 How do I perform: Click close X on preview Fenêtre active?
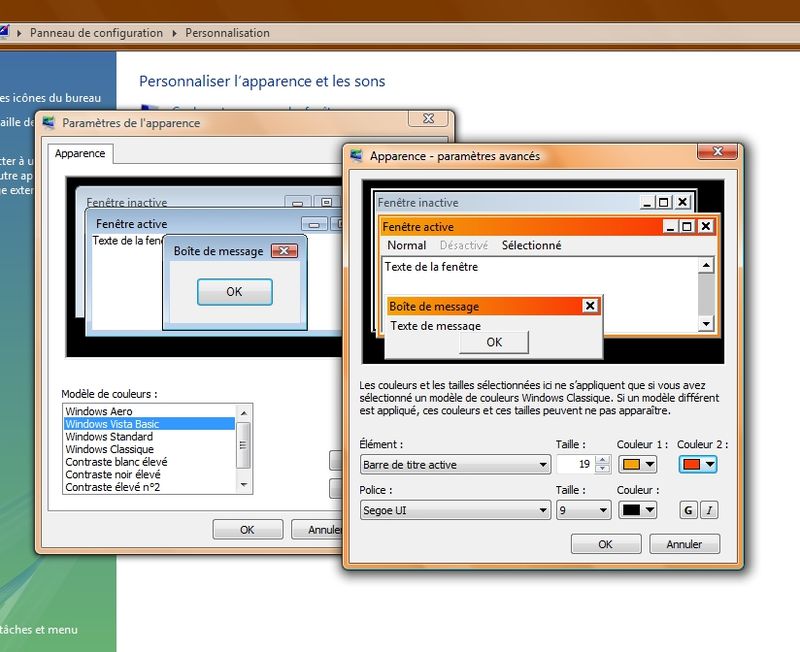point(706,226)
